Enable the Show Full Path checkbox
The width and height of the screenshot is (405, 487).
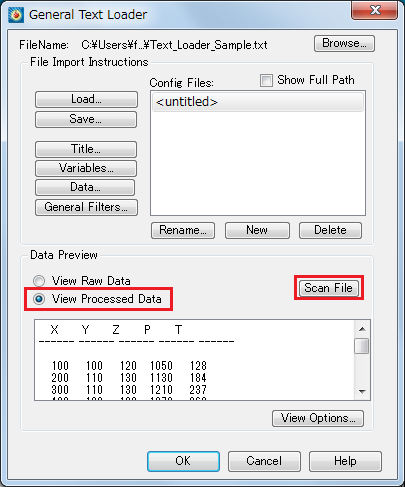click(x=266, y=80)
